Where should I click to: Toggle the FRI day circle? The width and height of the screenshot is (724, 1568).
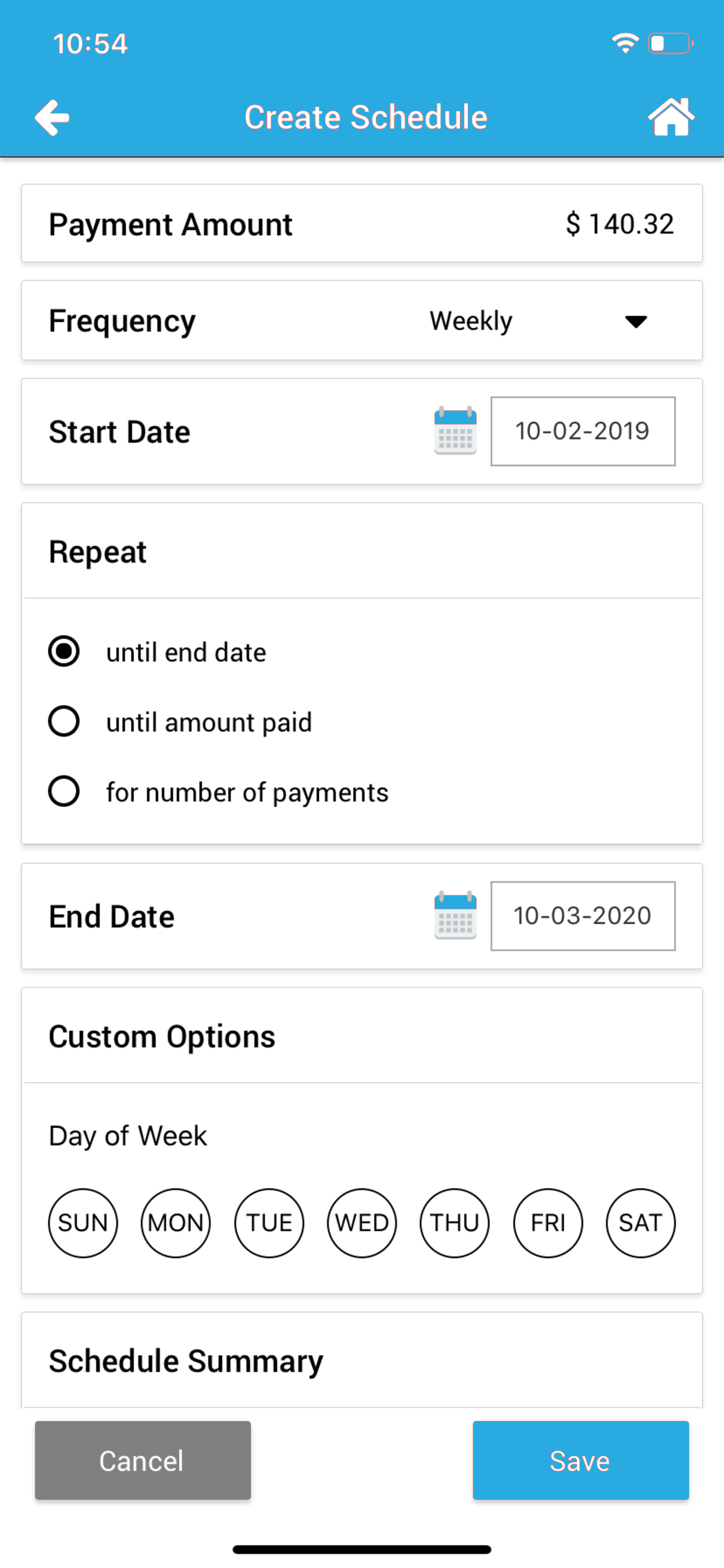548,1223
